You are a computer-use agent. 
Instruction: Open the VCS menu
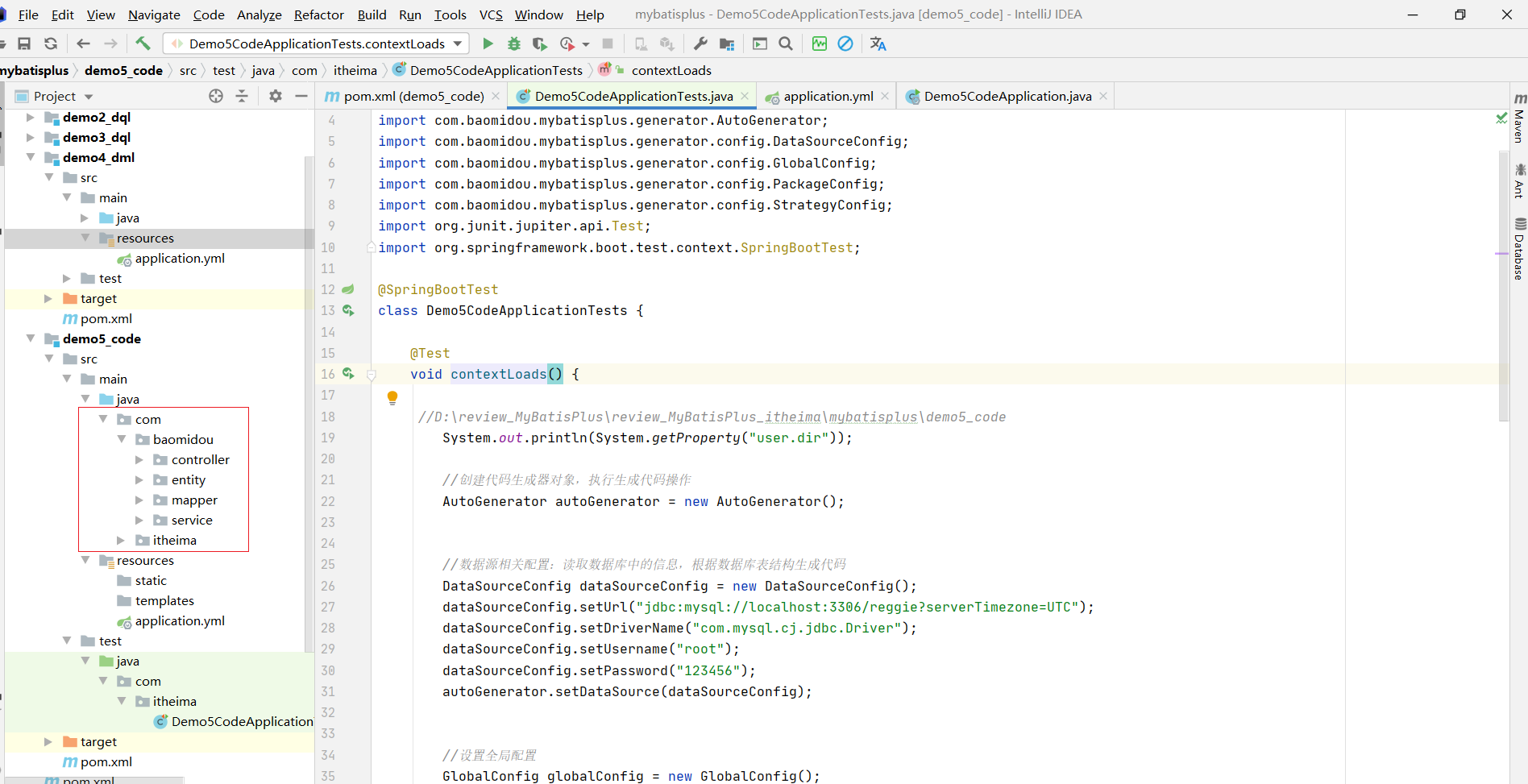pos(491,15)
